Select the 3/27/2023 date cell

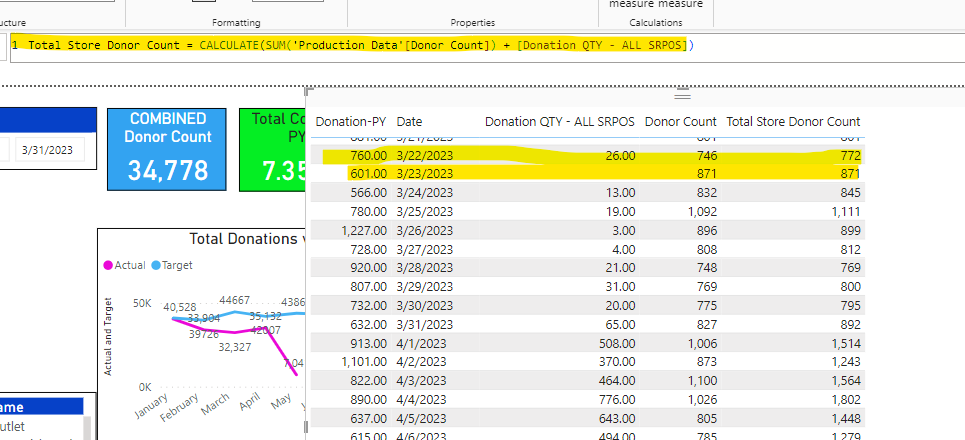[425, 249]
